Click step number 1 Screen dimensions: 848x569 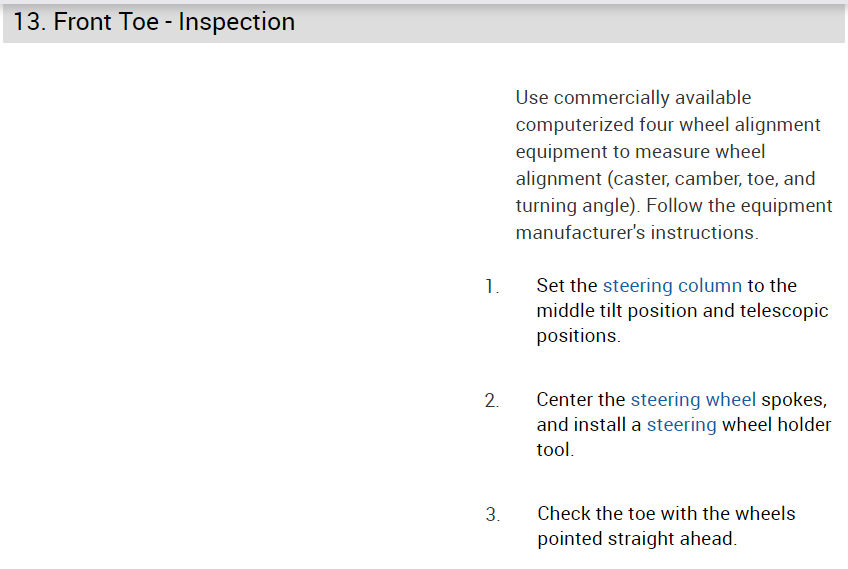[x=491, y=287]
